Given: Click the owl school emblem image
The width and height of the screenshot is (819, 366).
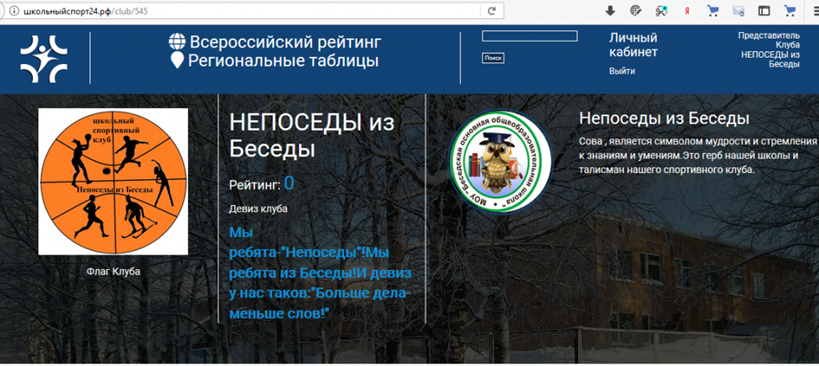Looking at the screenshot, I should [500, 161].
